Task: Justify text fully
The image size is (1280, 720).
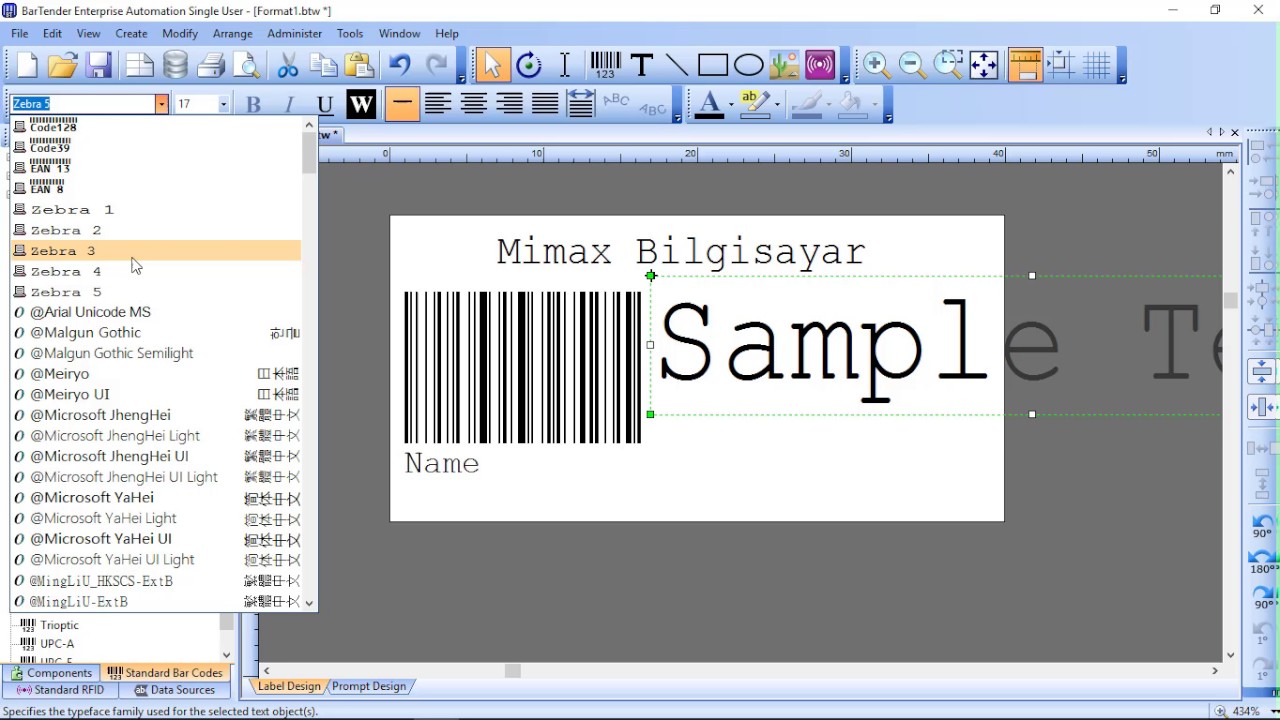Action: [545, 104]
